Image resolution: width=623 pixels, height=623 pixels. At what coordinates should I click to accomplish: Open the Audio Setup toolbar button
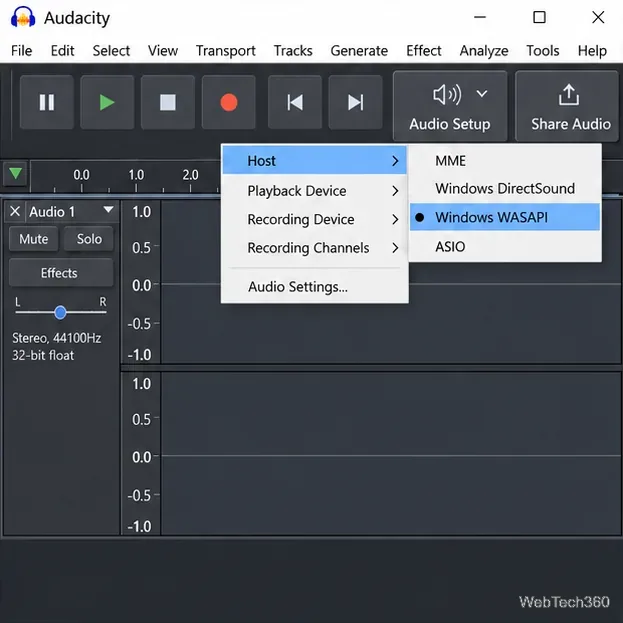(450, 106)
